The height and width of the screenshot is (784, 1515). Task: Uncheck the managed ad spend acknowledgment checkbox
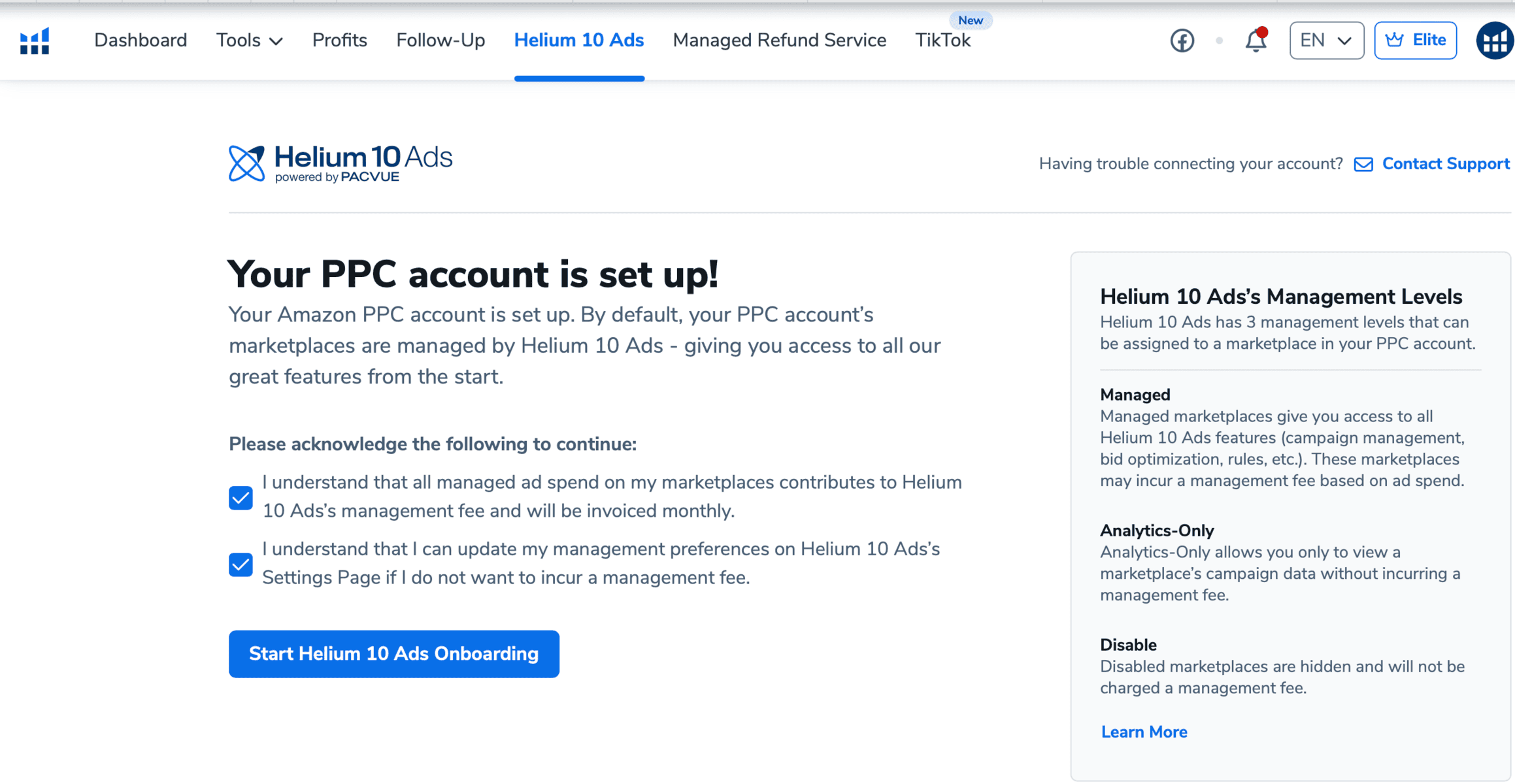pyautogui.click(x=241, y=498)
